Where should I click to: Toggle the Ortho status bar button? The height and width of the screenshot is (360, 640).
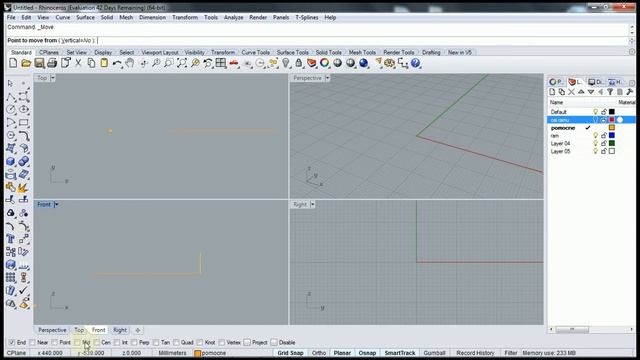click(319, 353)
